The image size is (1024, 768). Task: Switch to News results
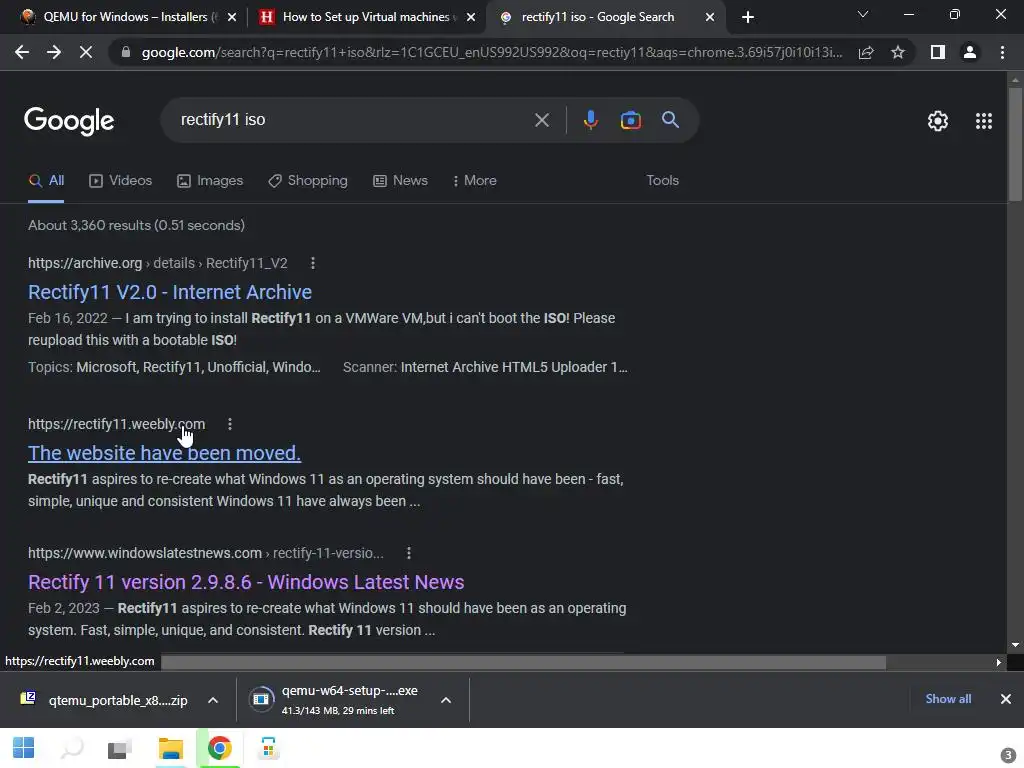[x=400, y=181]
